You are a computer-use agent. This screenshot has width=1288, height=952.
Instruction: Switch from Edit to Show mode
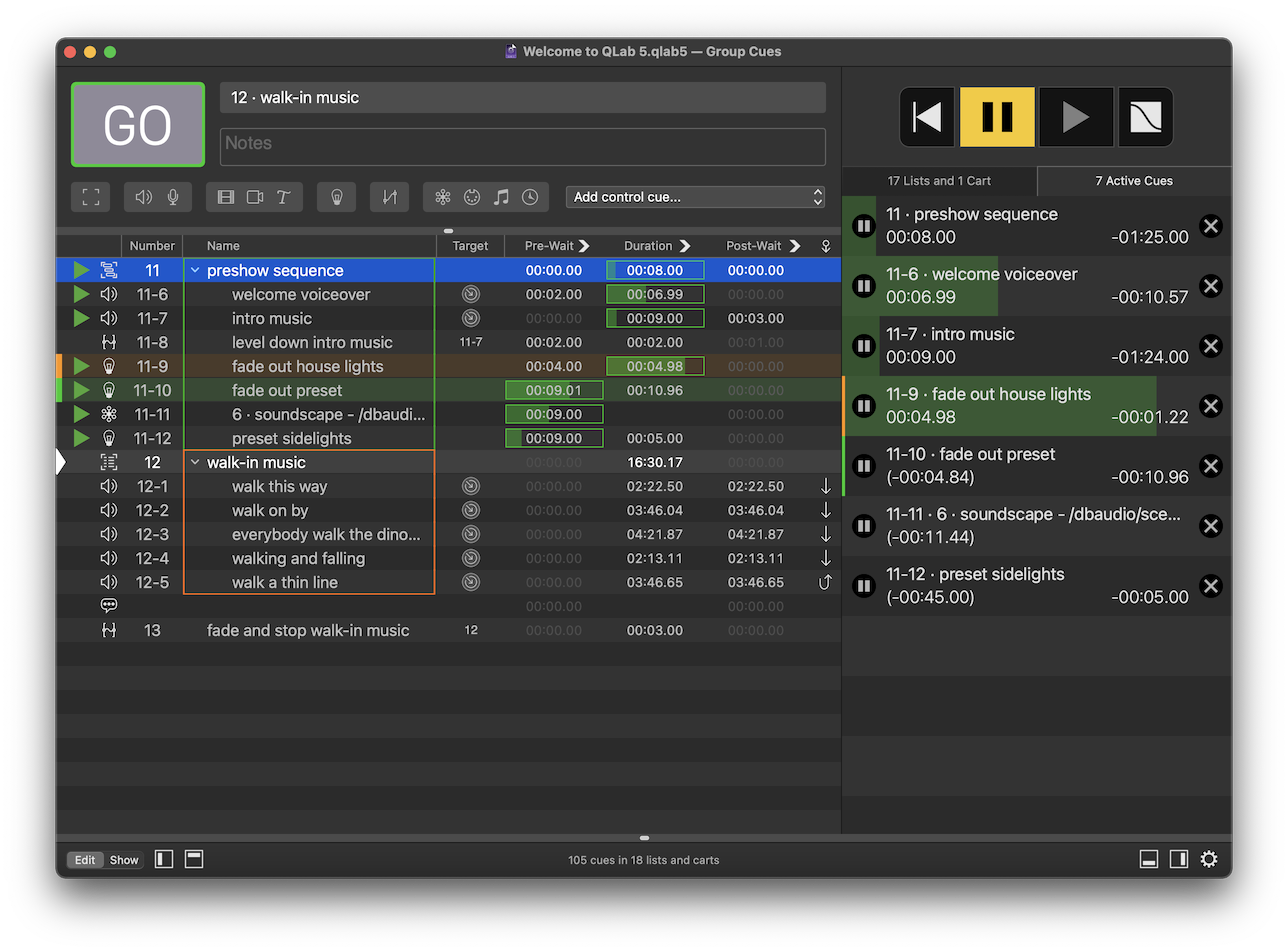[123, 859]
